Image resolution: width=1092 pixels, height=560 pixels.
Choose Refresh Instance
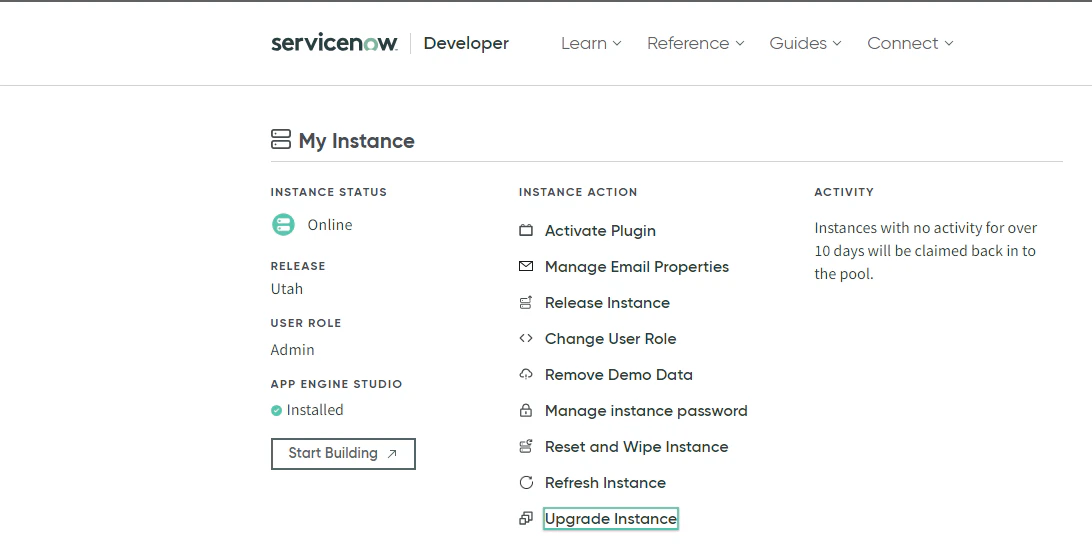[605, 483]
